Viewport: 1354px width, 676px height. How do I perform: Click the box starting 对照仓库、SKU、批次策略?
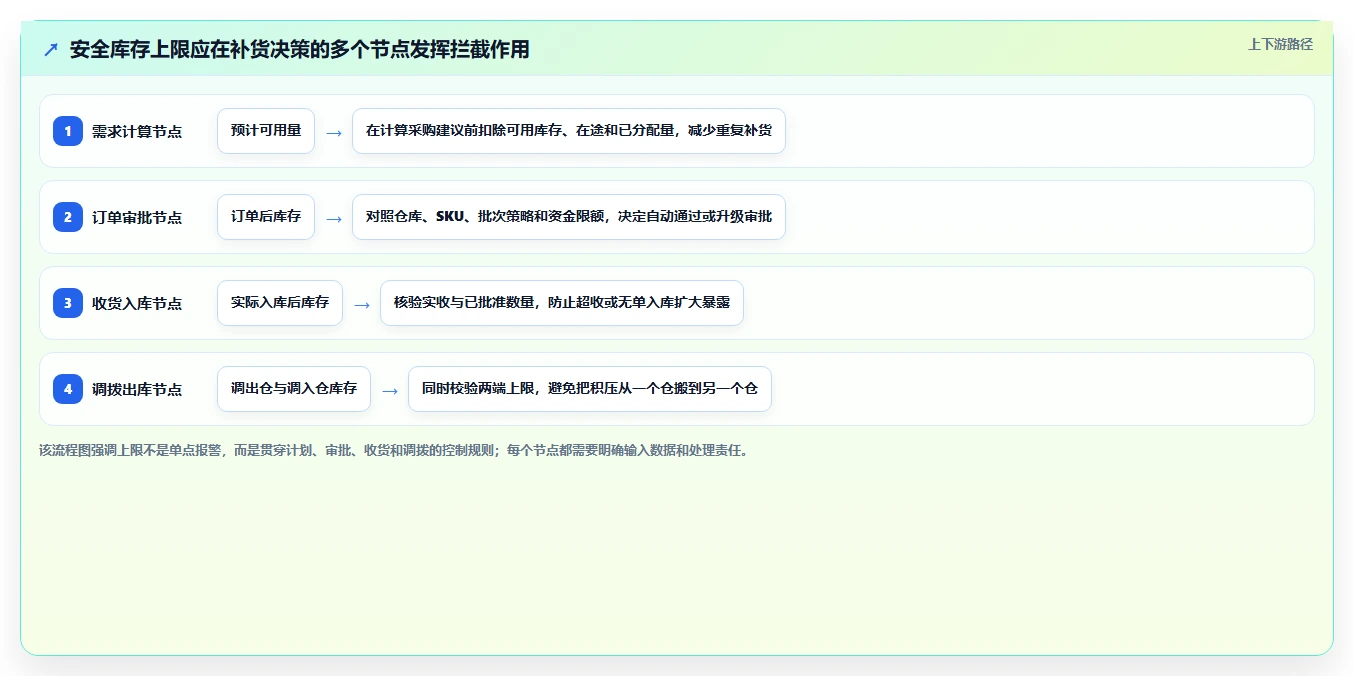(569, 217)
